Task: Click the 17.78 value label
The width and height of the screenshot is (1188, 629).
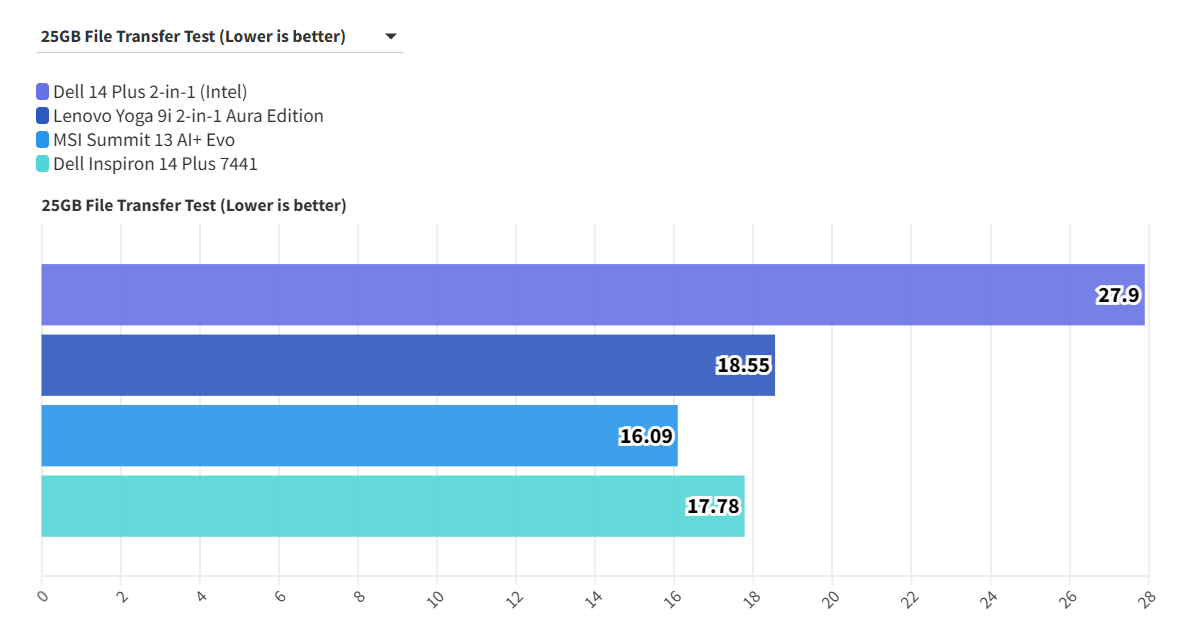Action: pos(713,506)
